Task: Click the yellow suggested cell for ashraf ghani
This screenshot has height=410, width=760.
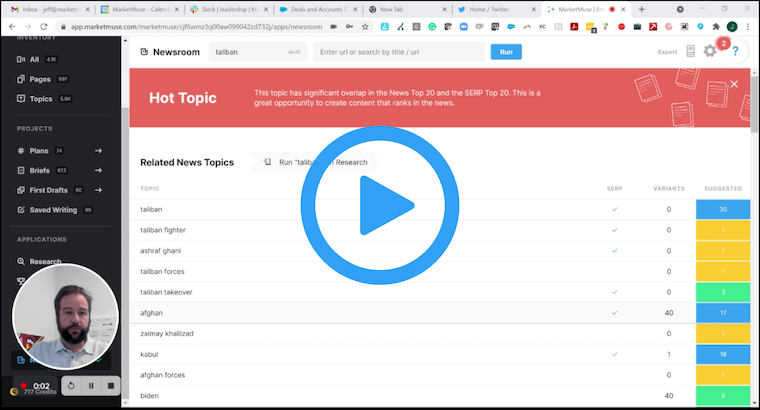Action: 723,251
